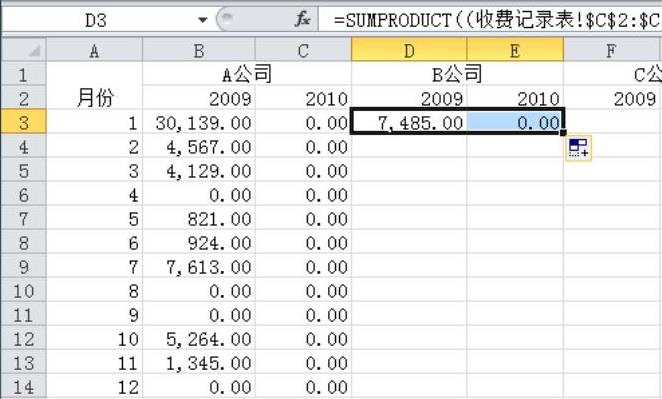The width and height of the screenshot is (662, 399).
Task: Click the Name Box showing D3
Action: (x=96, y=20)
